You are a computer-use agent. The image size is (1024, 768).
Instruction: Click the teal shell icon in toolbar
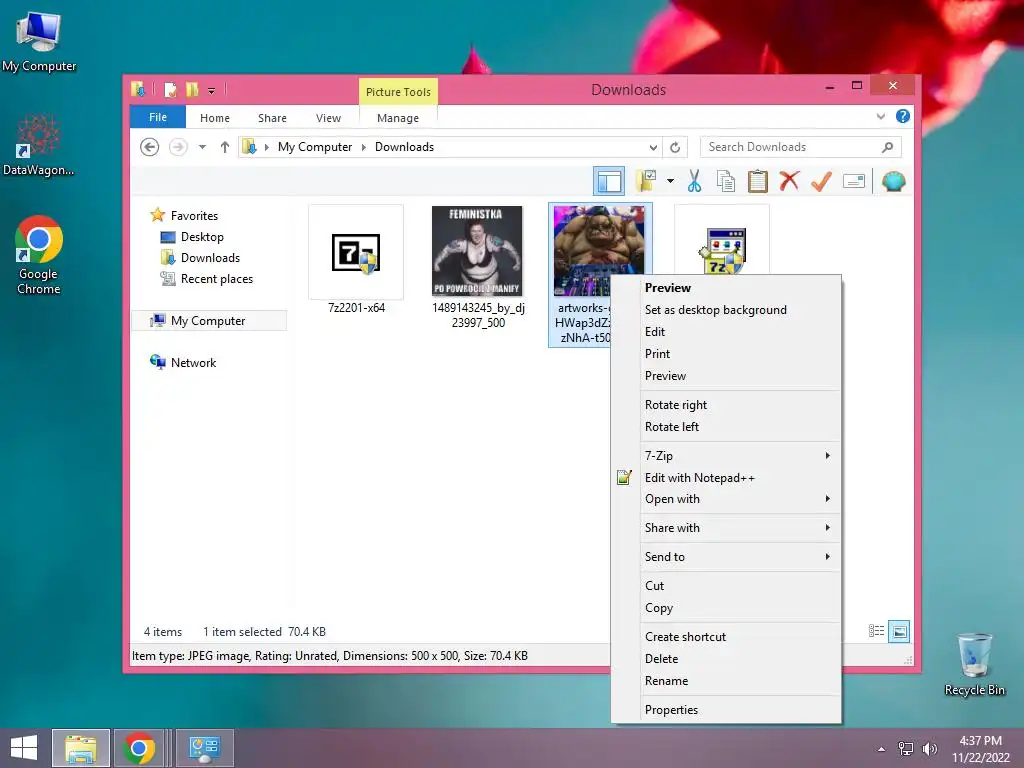click(893, 182)
